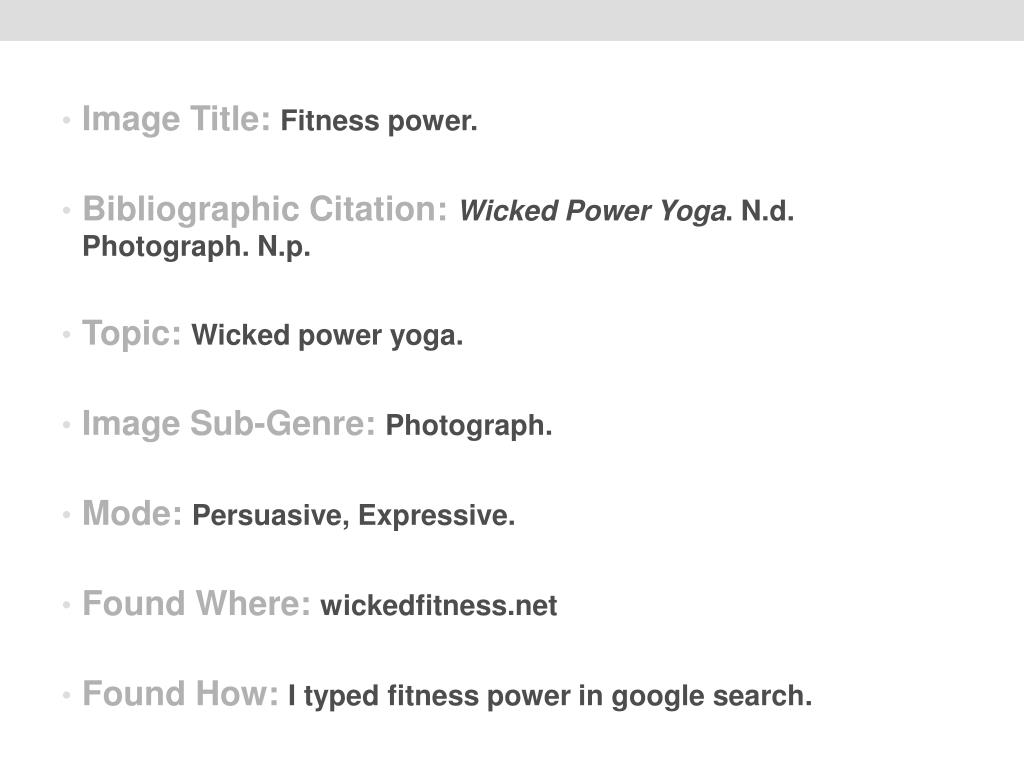Click the italic 'Wicked Power Yoga' citation
Viewport: 1024px width, 768px height.
[x=593, y=211]
